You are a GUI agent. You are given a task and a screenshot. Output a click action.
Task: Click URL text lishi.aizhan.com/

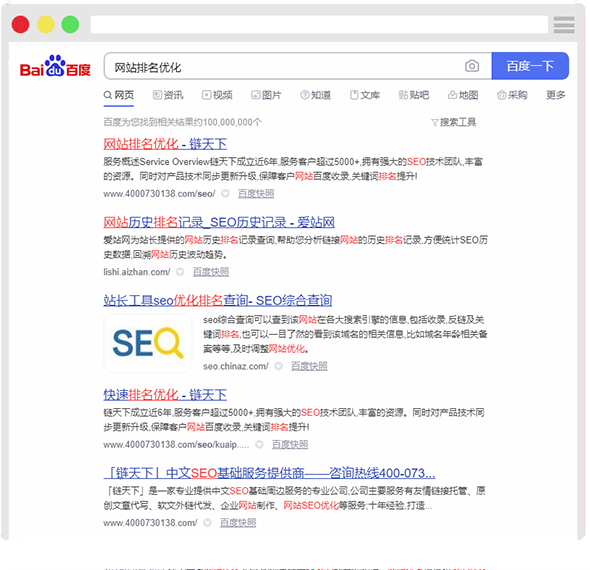137,272
